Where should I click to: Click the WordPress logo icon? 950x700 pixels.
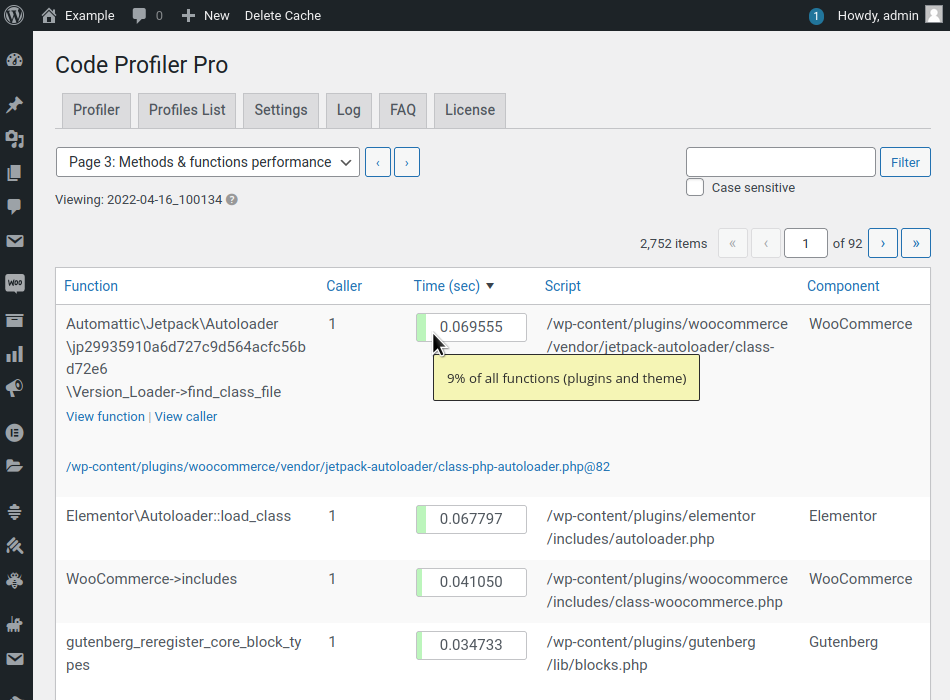14,15
